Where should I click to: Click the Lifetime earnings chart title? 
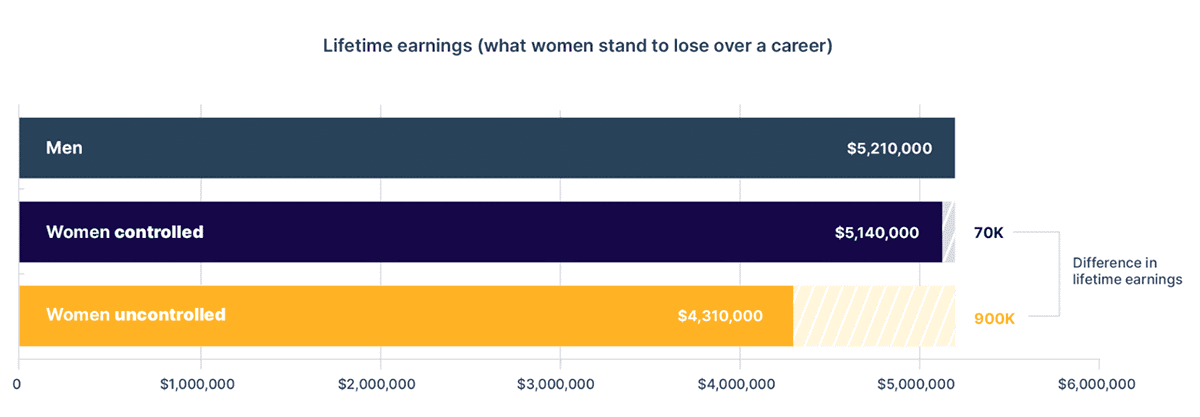577,46
